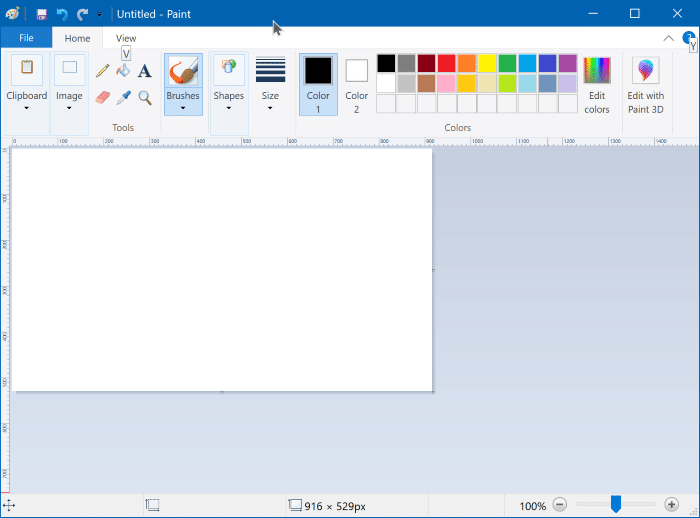This screenshot has width=700, height=518.
Task: Open Edit colors dialog
Action: [597, 85]
